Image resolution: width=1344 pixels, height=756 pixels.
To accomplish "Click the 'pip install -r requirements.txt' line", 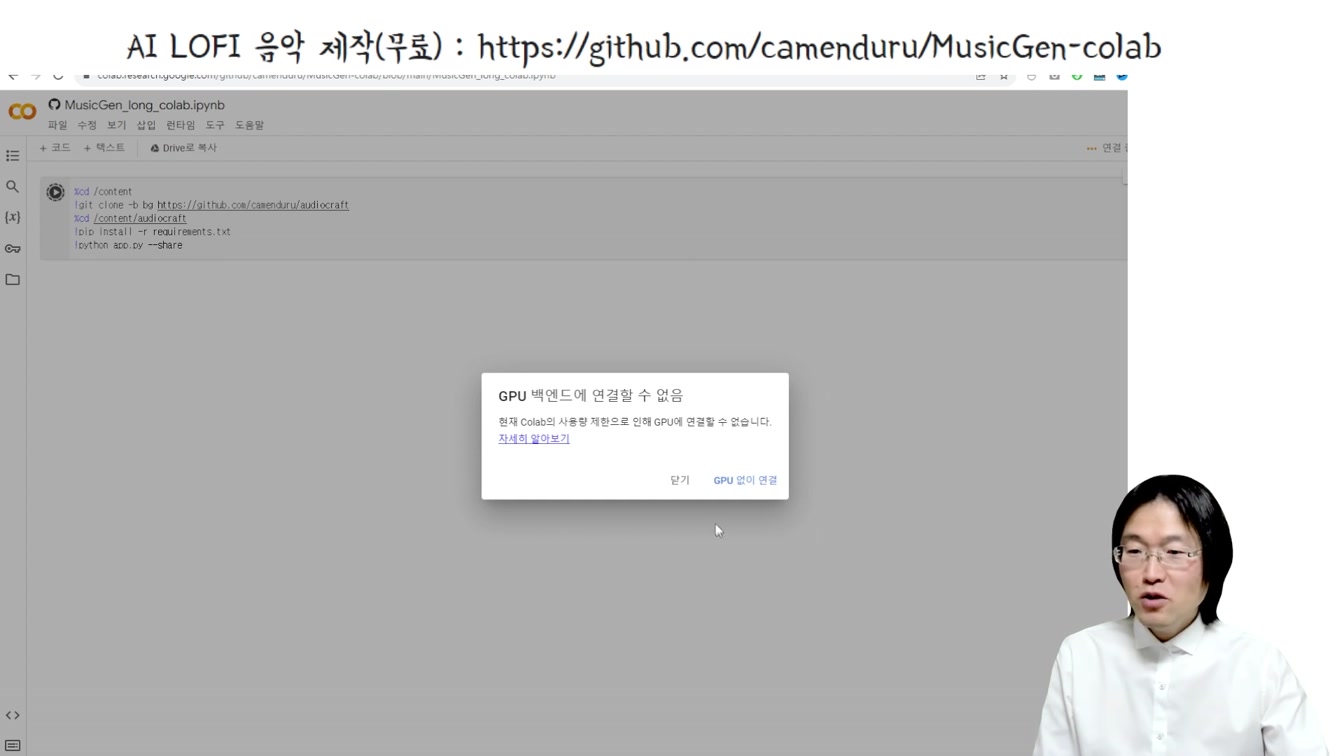I will click(152, 232).
